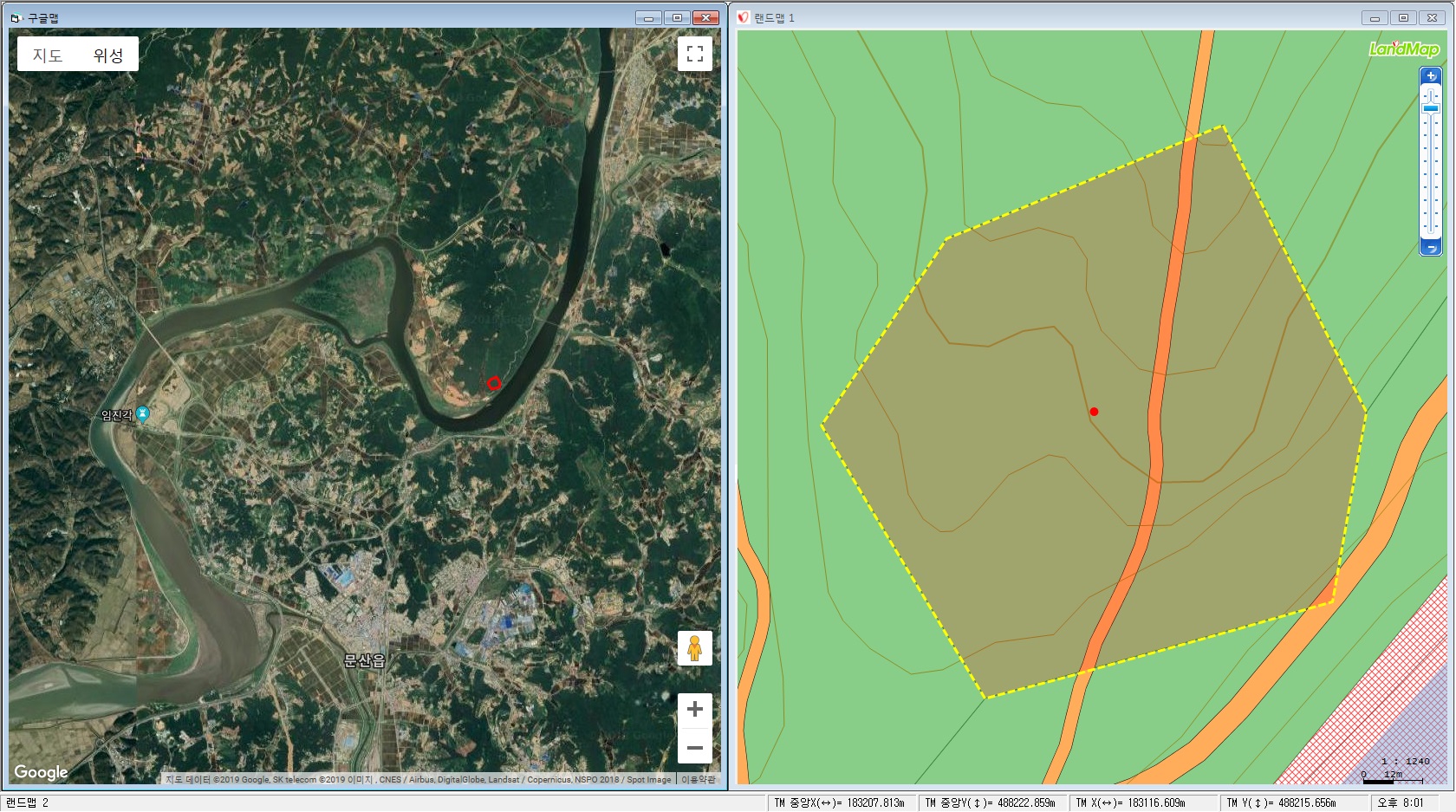Click TM Y cursor coordinate field
This screenshot has height=812, width=1456.
point(1294,802)
